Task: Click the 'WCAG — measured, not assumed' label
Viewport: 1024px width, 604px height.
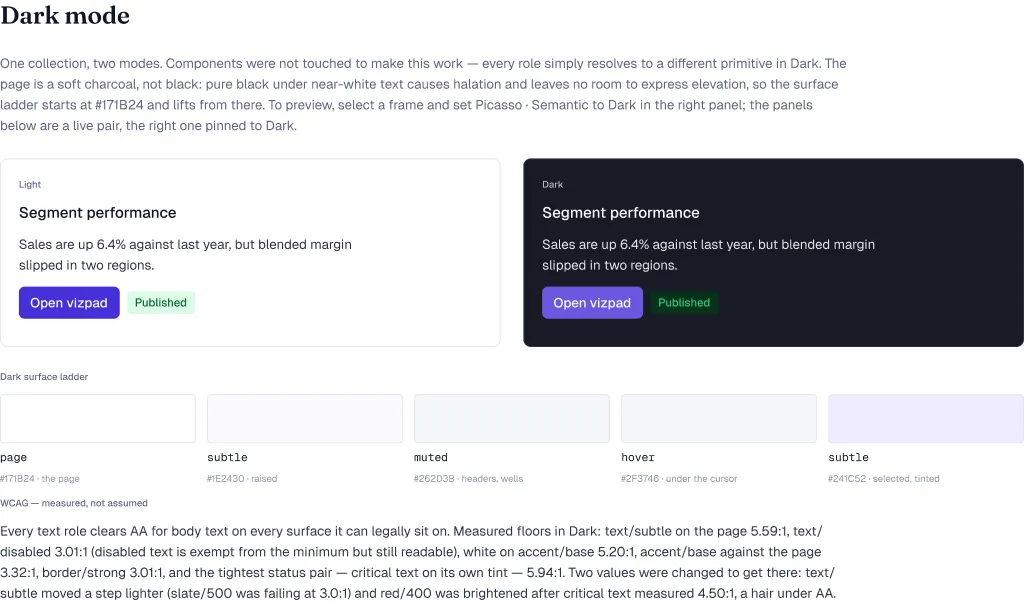Action: (74, 503)
